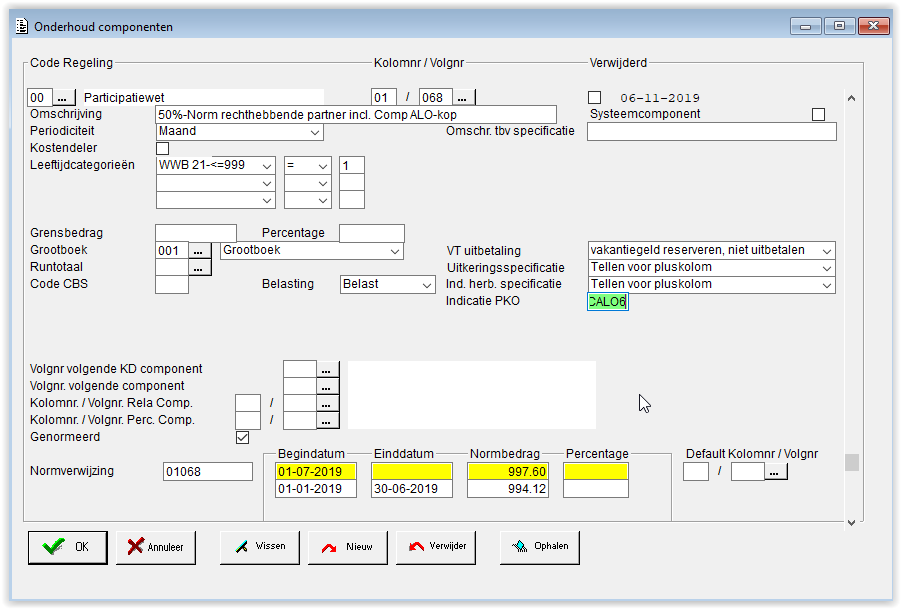901x609 pixels.
Task: Select Begindatum cell 01-01-2019
Action: tap(316, 489)
